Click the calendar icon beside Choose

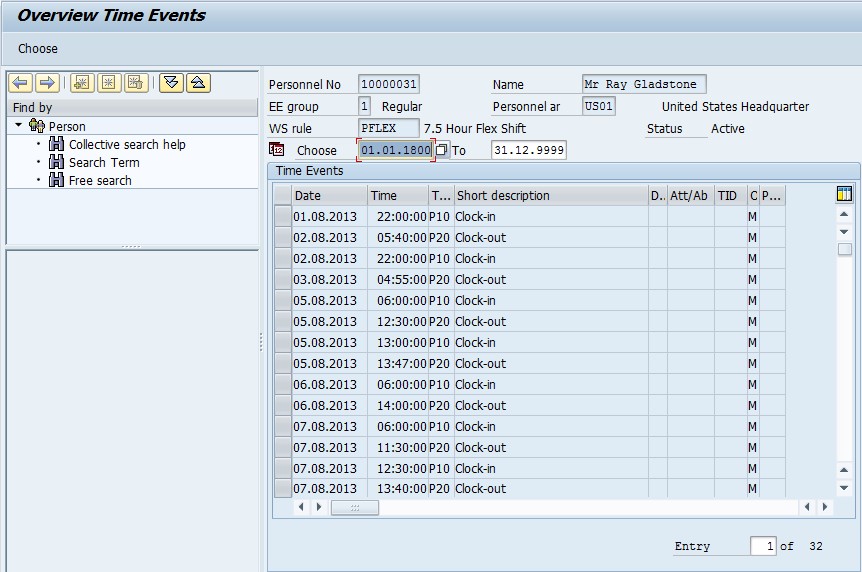pos(277,150)
